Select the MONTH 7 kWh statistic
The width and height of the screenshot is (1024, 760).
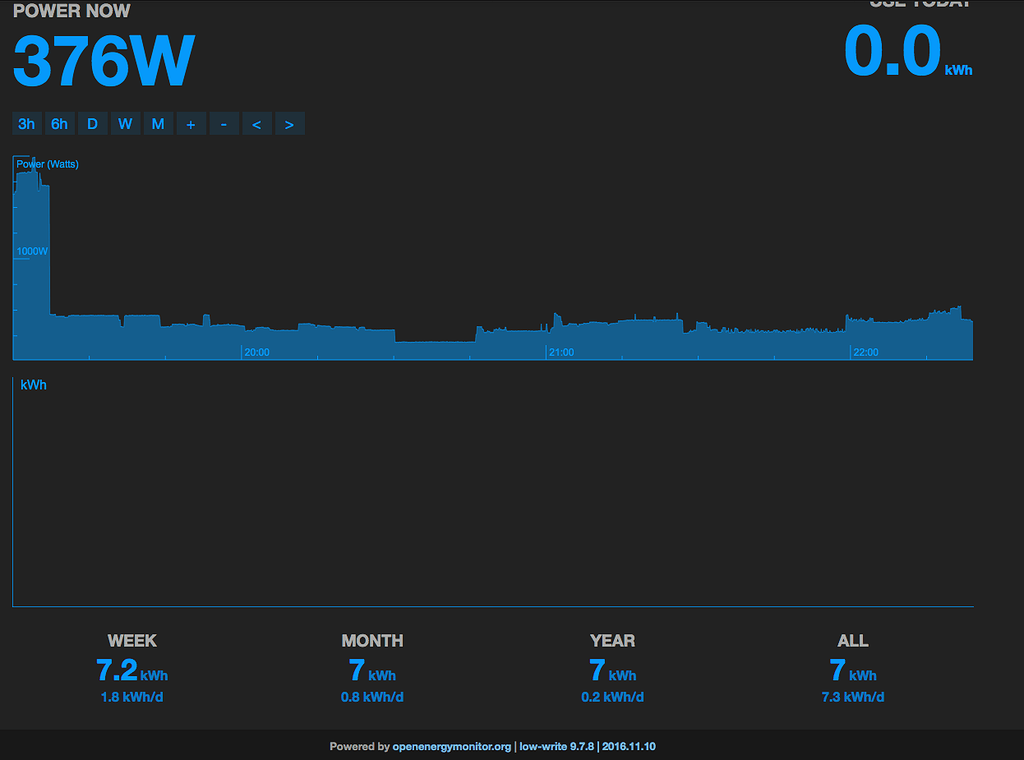click(x=372, y=670)
